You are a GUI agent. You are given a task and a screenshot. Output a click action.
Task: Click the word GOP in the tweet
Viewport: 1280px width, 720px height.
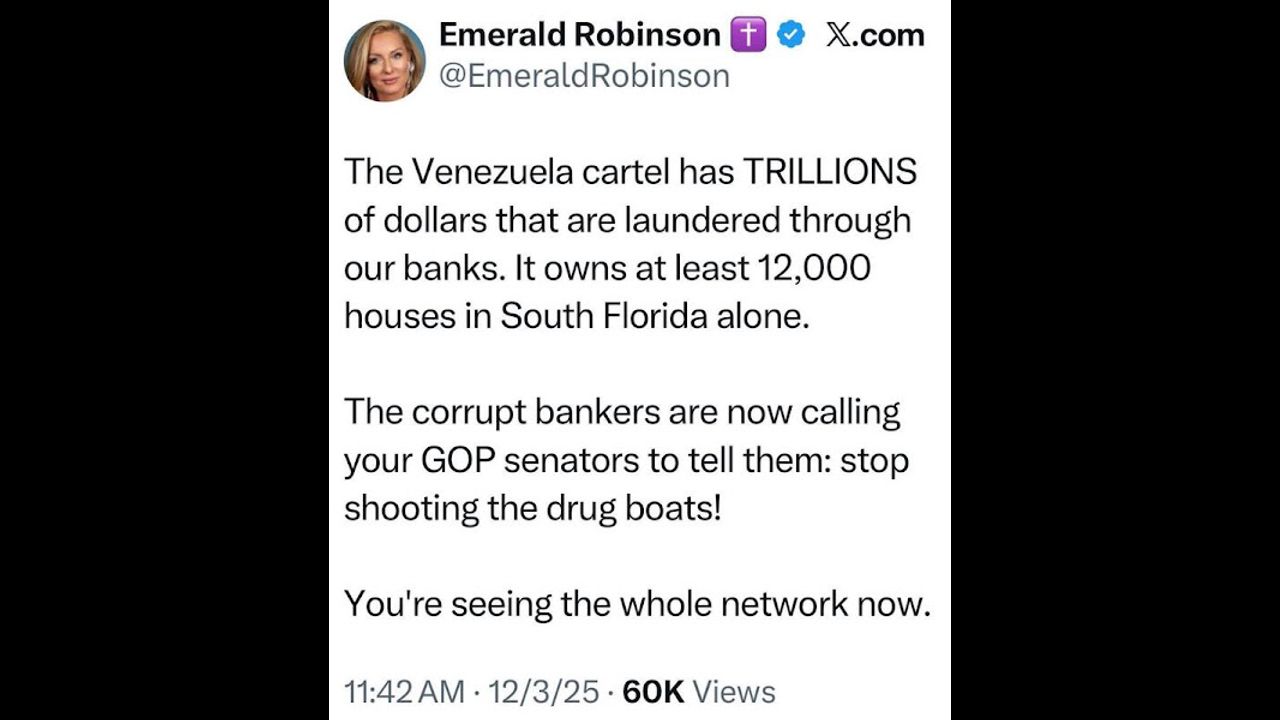click(x=456, y=460)
